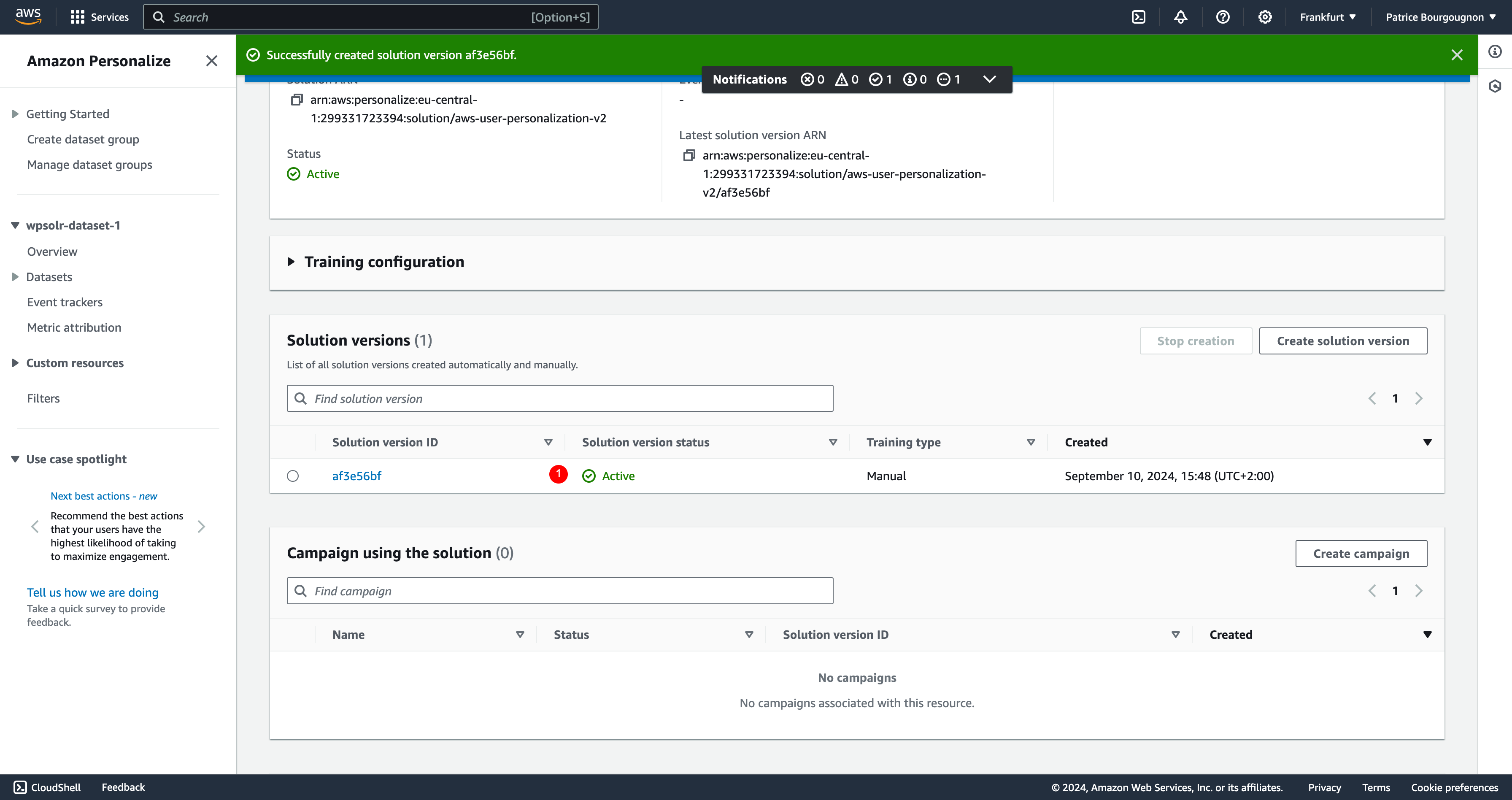Open the af3e56bf solution version link
The height and width of the screenshot is (800, 1512).
[x=357, y=476]
